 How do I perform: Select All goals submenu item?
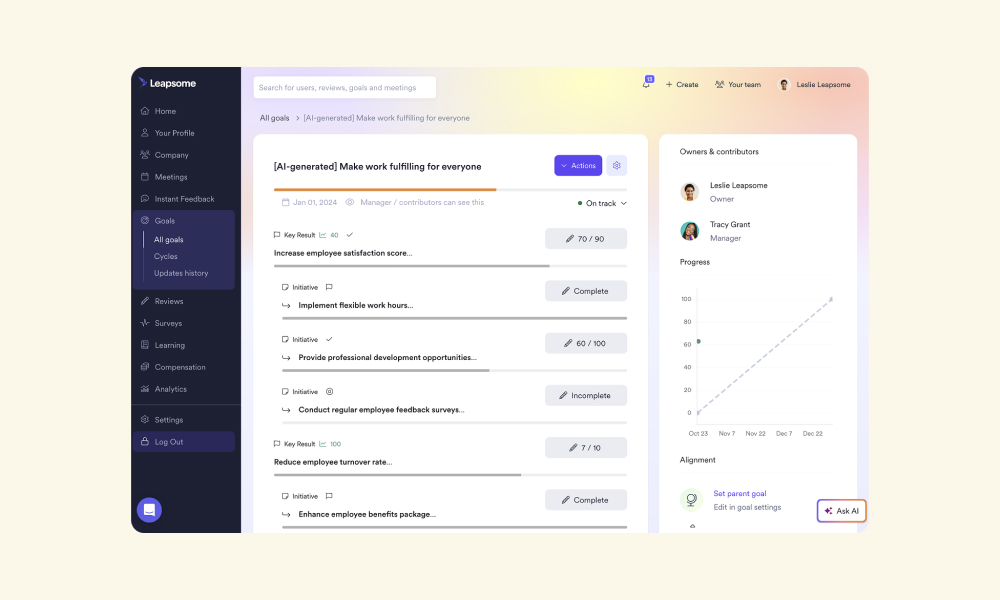click(x=168, y=240)
